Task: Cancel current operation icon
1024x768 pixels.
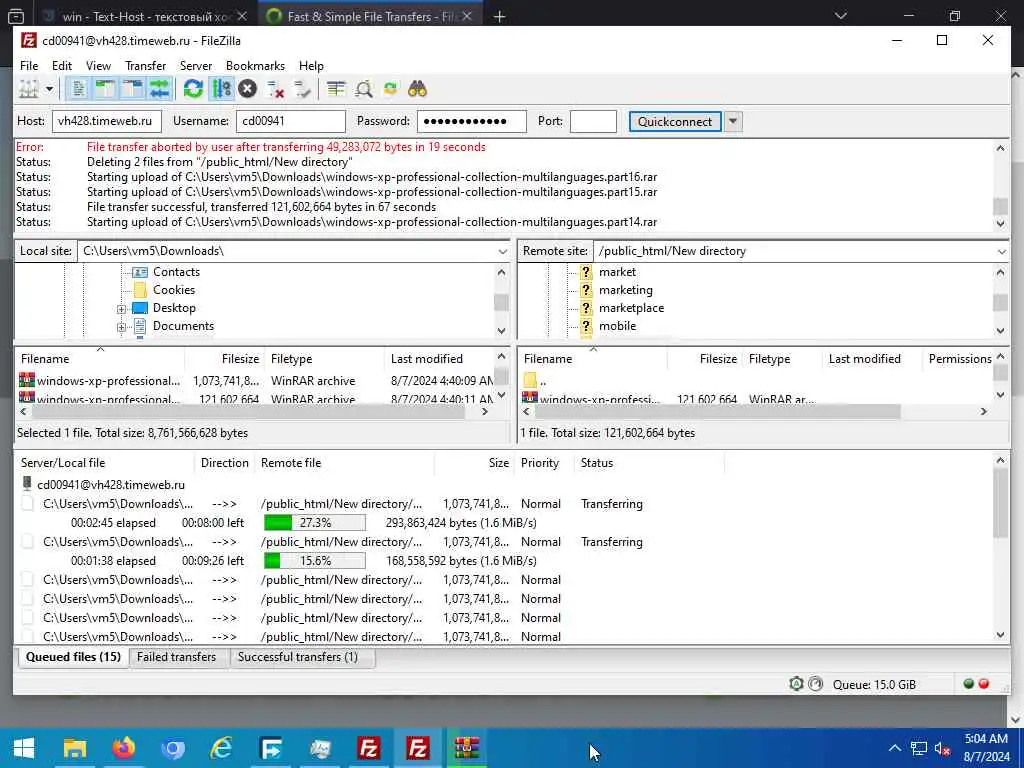Action: 248,89
